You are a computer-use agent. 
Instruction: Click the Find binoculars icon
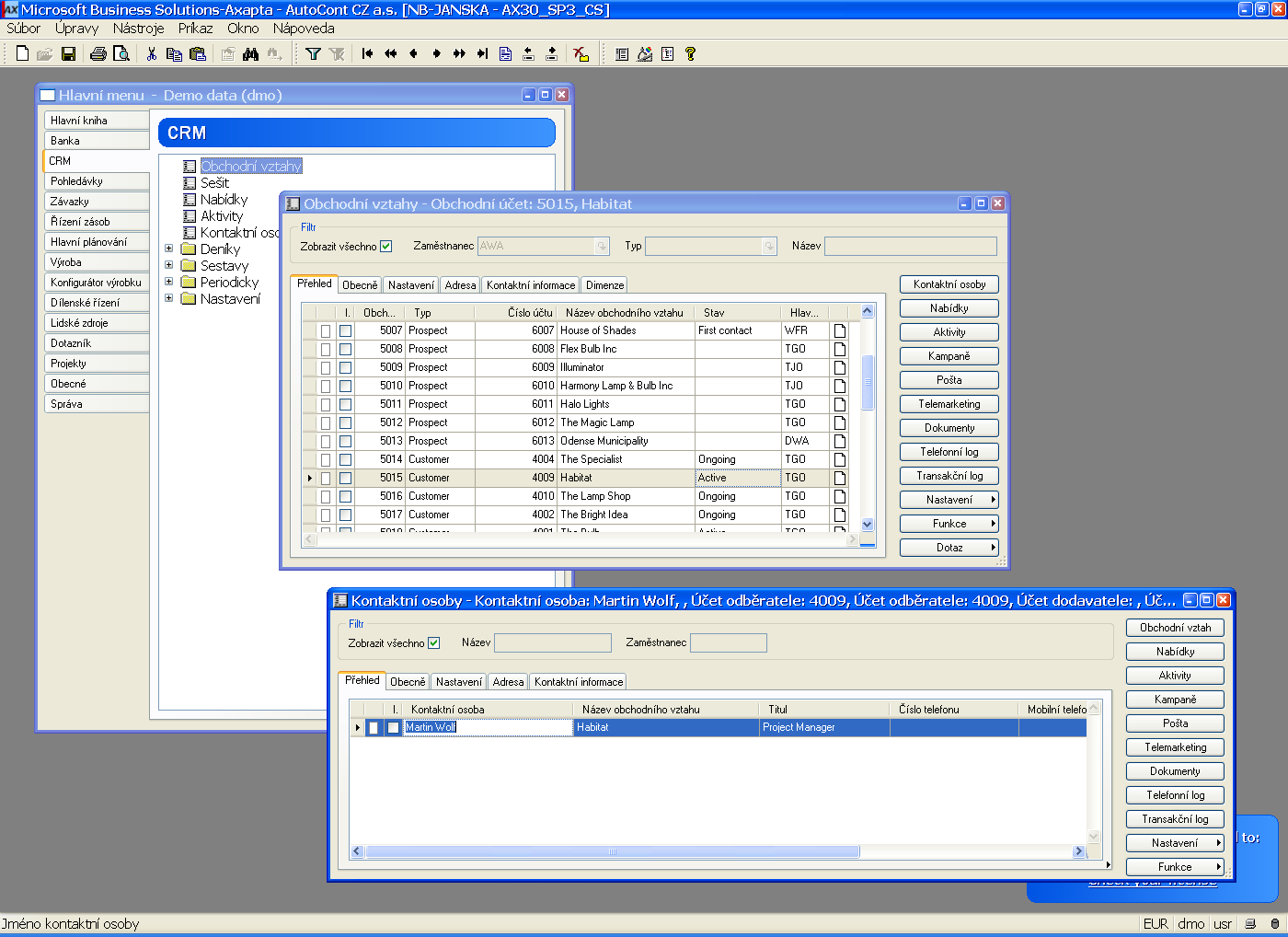click(x=250, y=53)
